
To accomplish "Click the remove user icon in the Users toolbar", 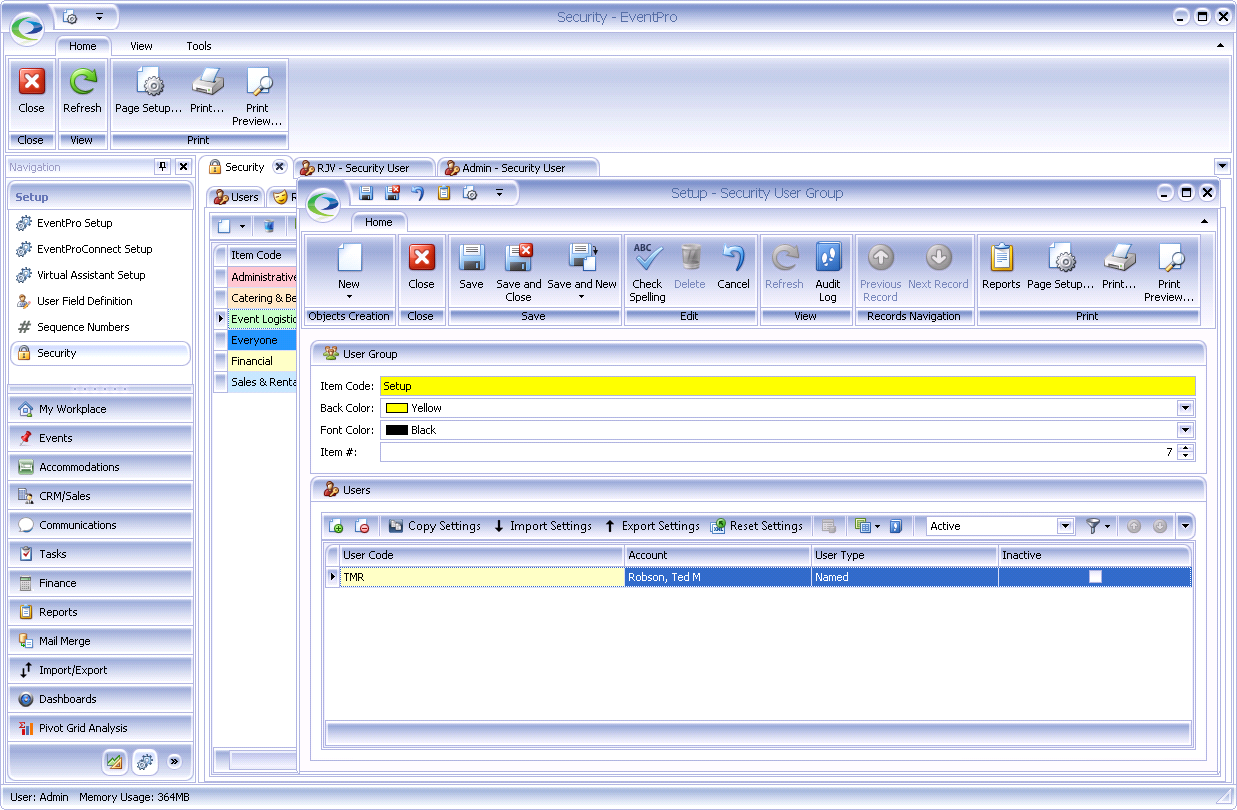I will click(x=363, y=526).
